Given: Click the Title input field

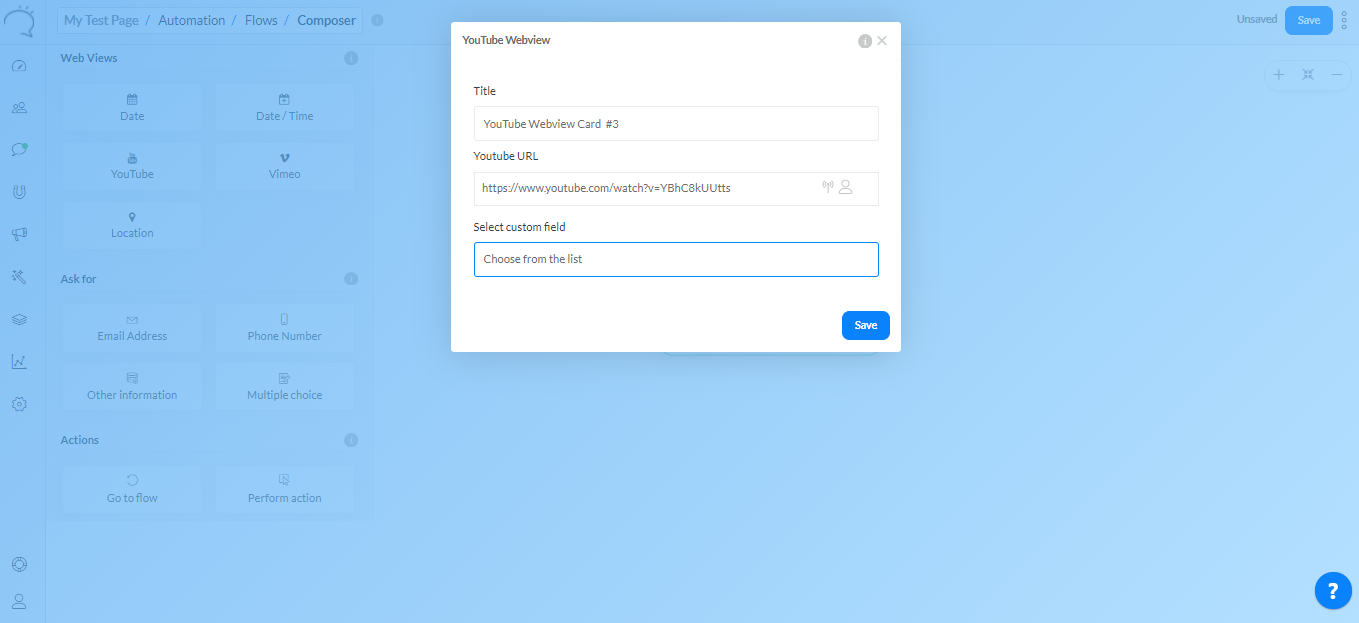Looking at the screenshot, I should (x=676, y=124).
